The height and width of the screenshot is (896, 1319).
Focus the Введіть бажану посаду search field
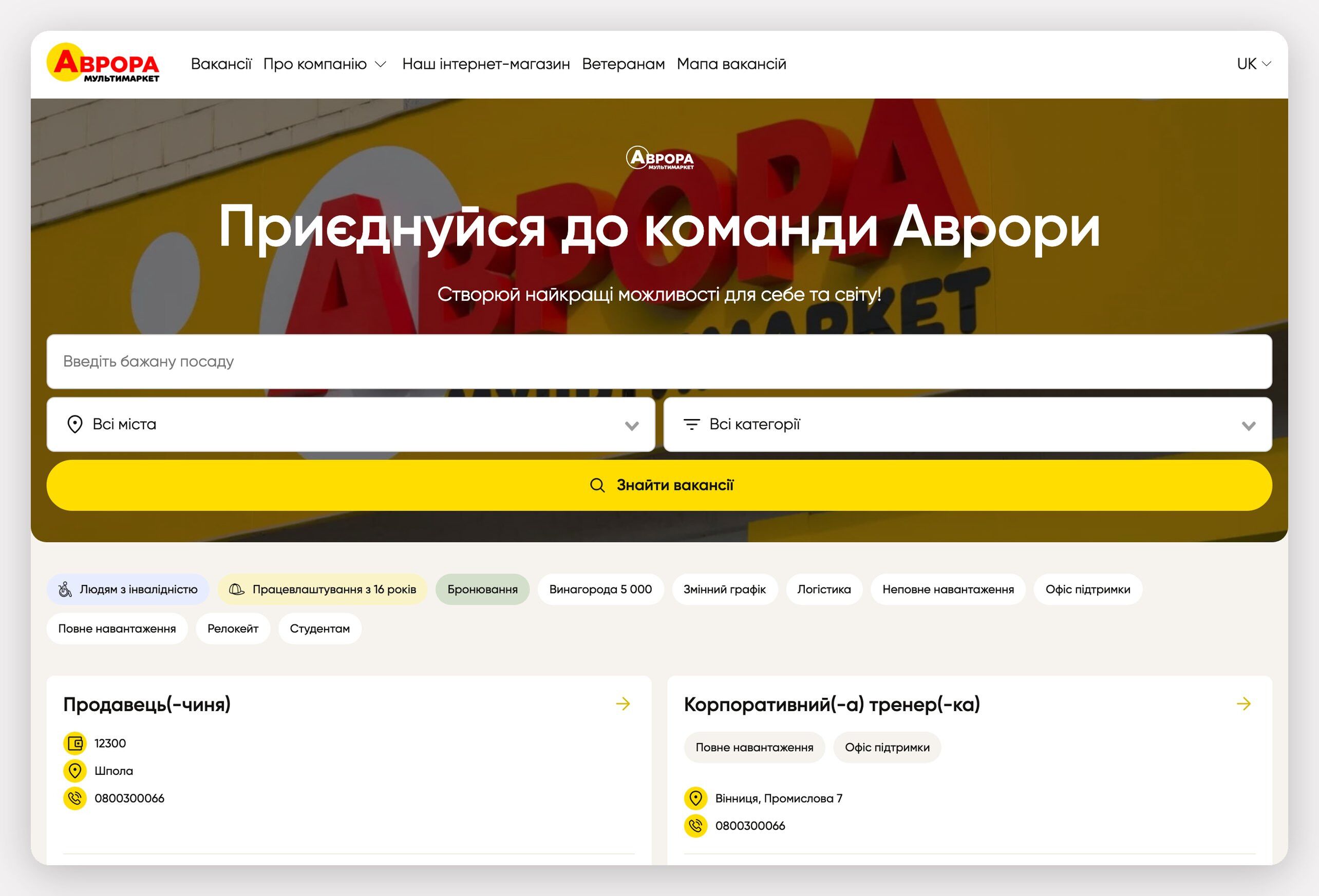click(659, 361)
